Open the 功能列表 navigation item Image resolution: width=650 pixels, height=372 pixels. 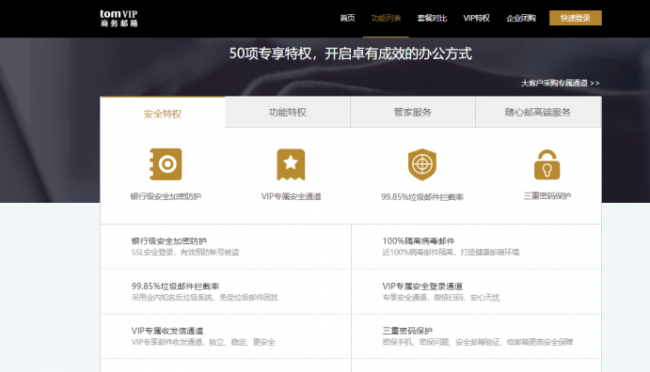pyautogui.click(x=386, y=18)
